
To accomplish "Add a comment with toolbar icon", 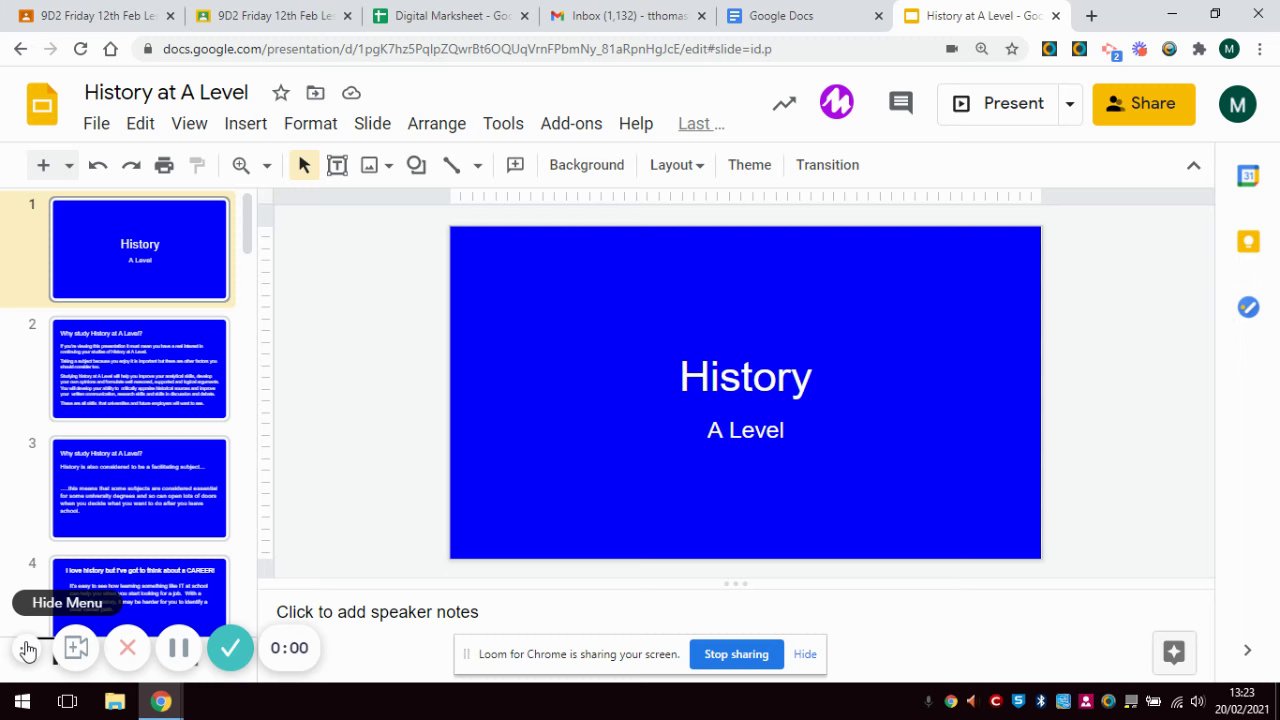I will (515, 165).
